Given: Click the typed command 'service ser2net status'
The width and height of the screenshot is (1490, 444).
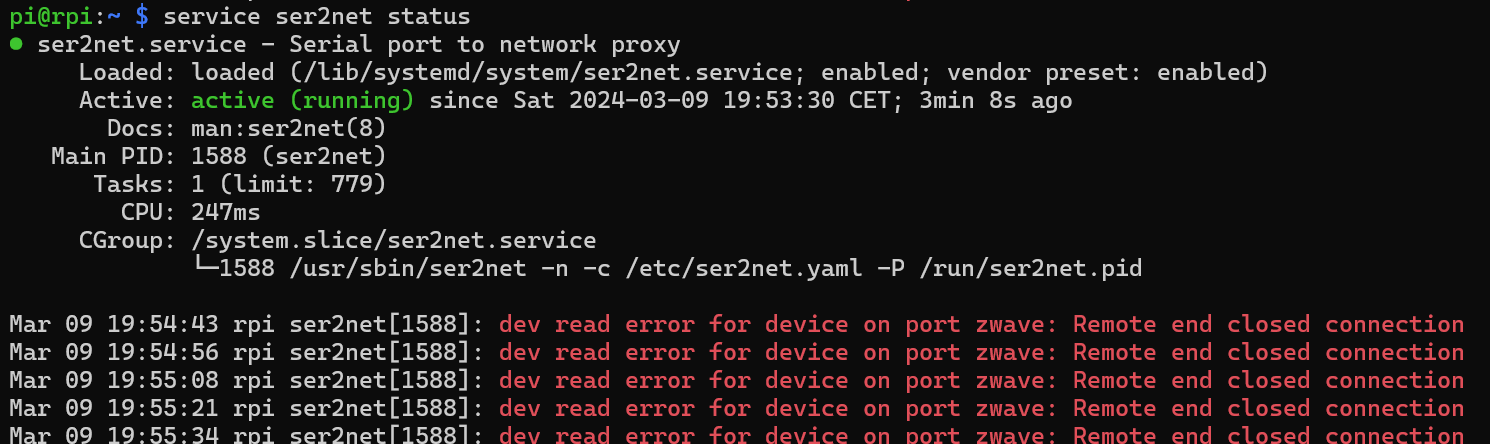Looking at the screenshot, I should coord(316,16).
